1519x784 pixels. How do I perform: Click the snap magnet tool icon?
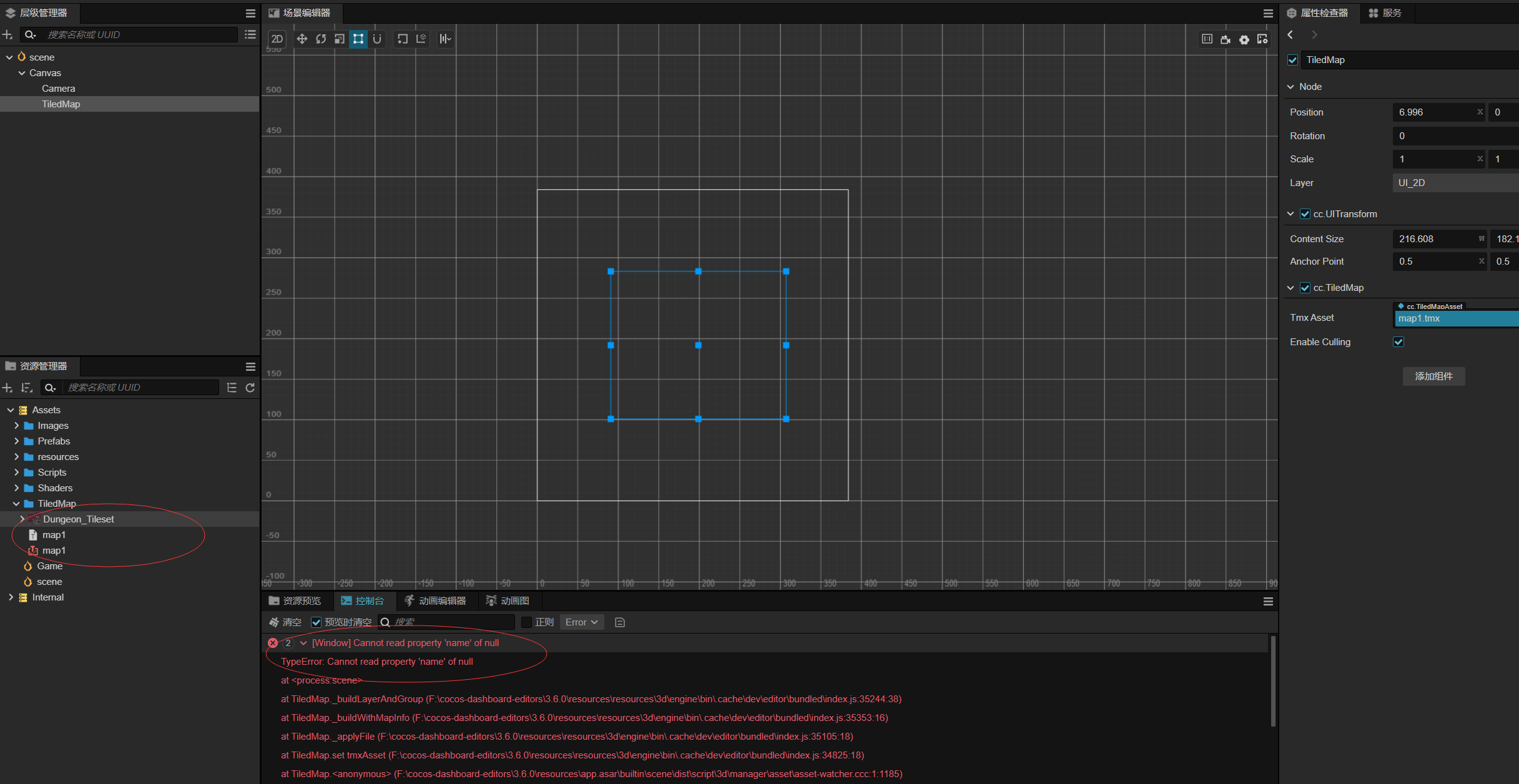[x=377, y=39]
